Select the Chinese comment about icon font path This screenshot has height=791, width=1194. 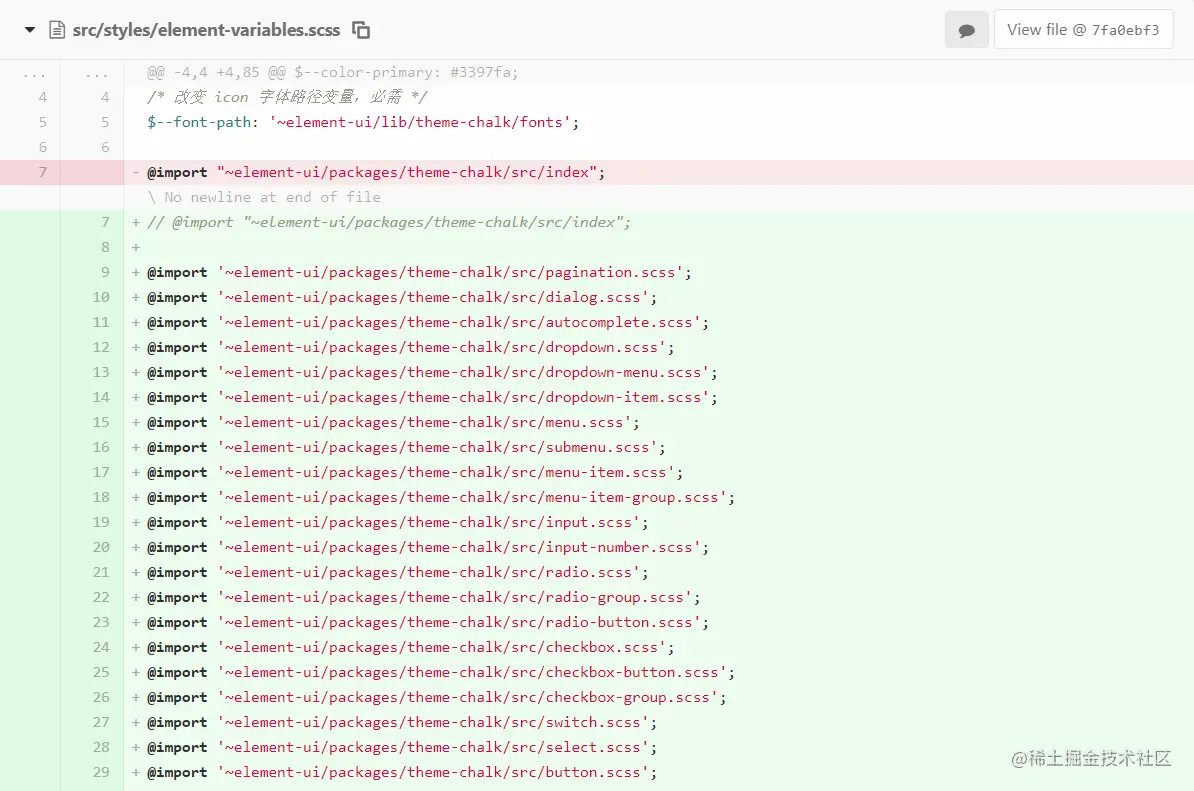pyautogui.click(x=287, y=97)
